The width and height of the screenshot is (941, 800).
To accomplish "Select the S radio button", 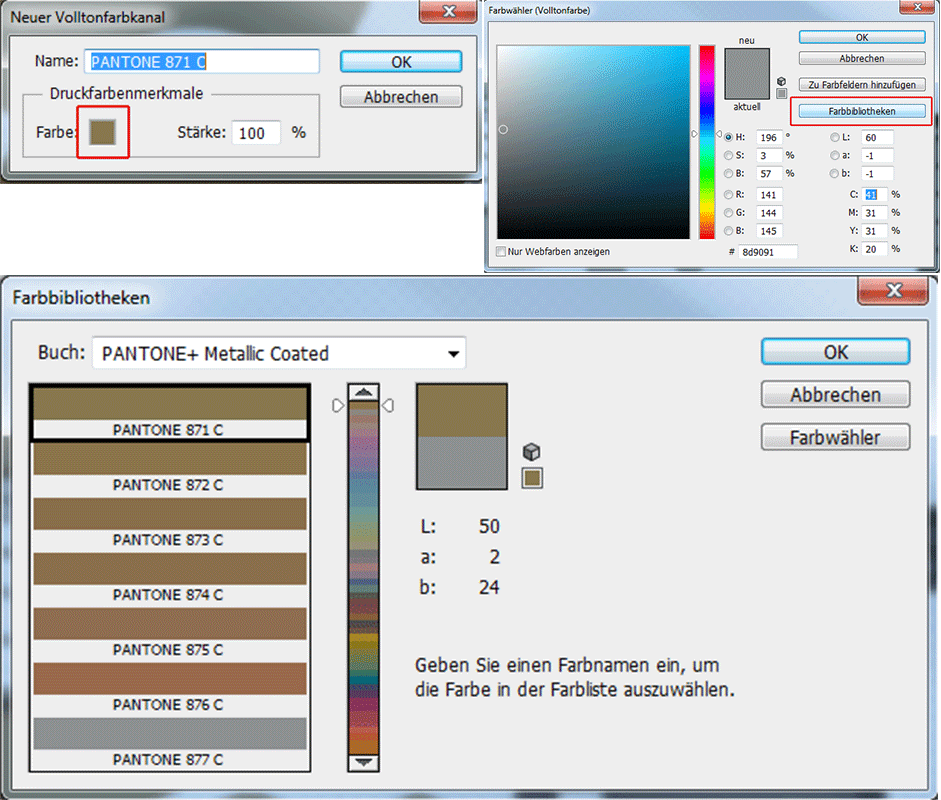I will point(729,155).
